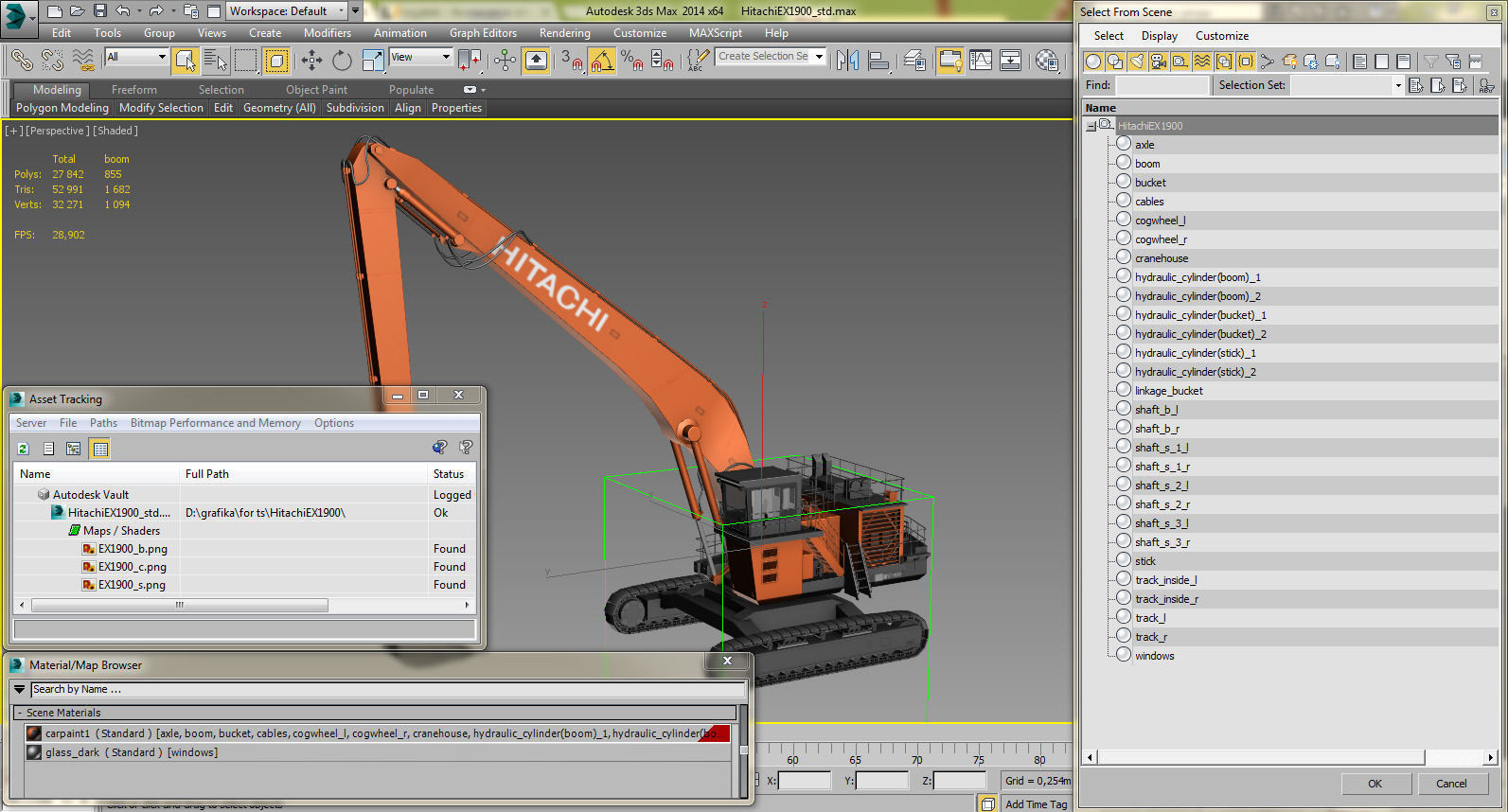Click the Rectangular Selection Region icon
The height and width of the screenshot is (812, 1508).
click(x=246, y=61)
